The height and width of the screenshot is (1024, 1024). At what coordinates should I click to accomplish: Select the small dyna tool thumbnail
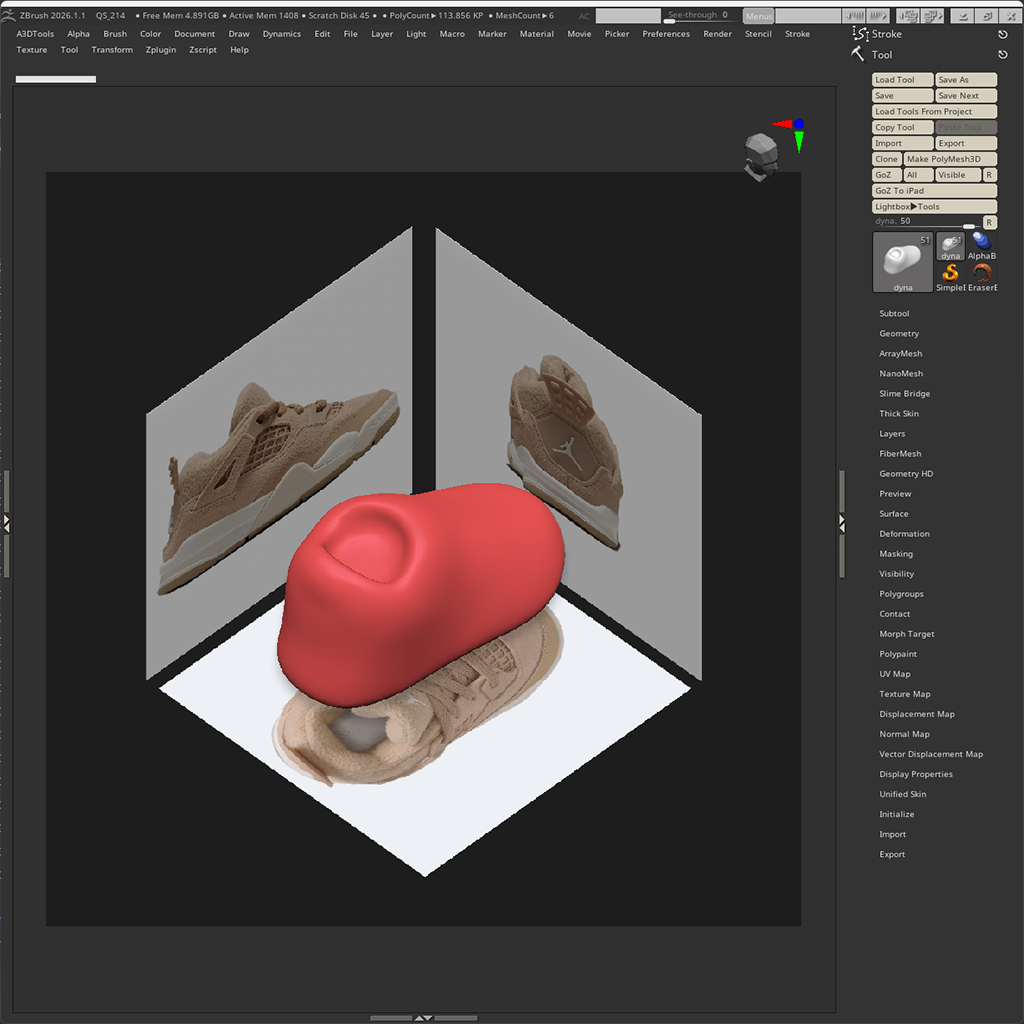click(x=950, y=246)
